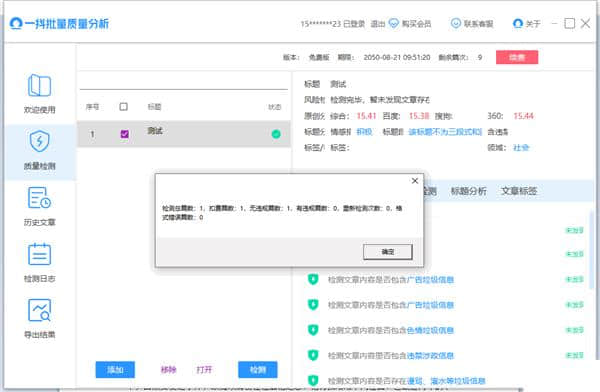Click the 联系客服 customer service icon
The height and width of the screenshot is (392, 600).
click(x=456, y=23)
